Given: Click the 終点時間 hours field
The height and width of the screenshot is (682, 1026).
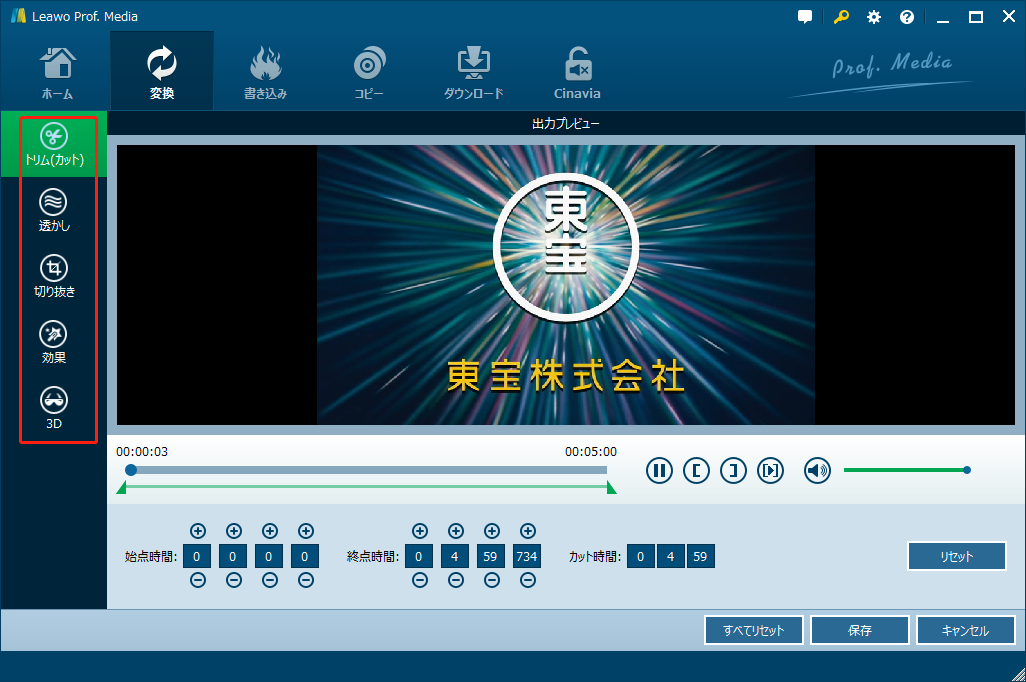Looking at the screenshot, I should click(419, 556).
